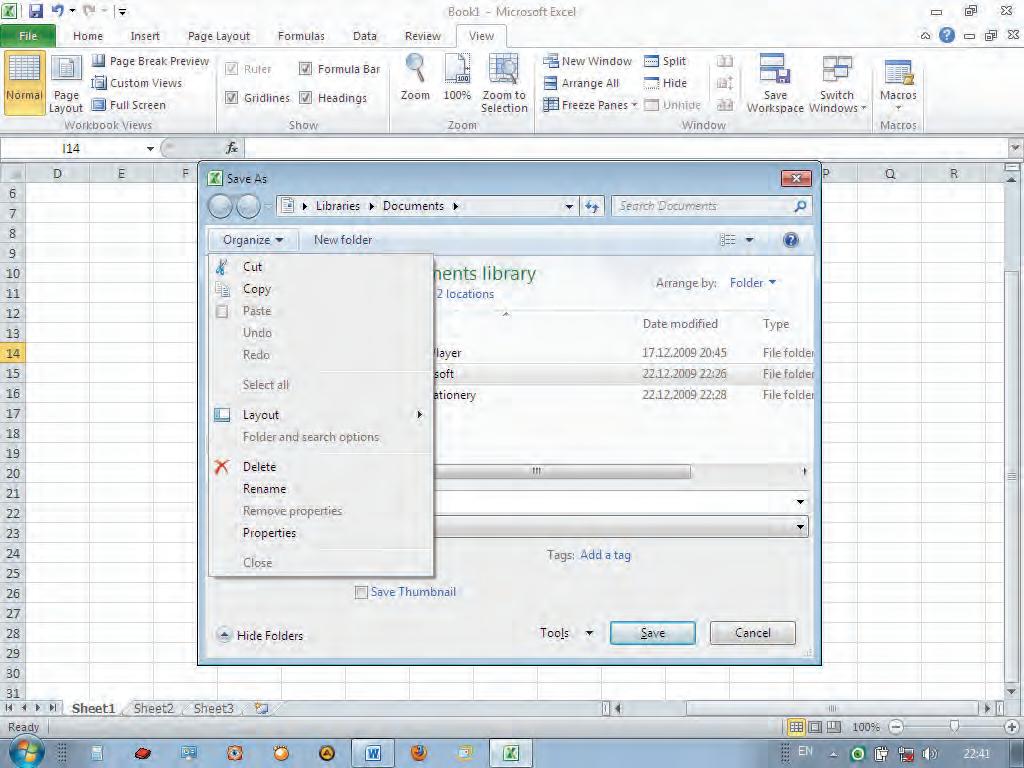Image resolution: width=1024 pixels, height=768 pixels.
Task: Click Save icon in Quick Access Toolbar
Action: pos(35,11)
